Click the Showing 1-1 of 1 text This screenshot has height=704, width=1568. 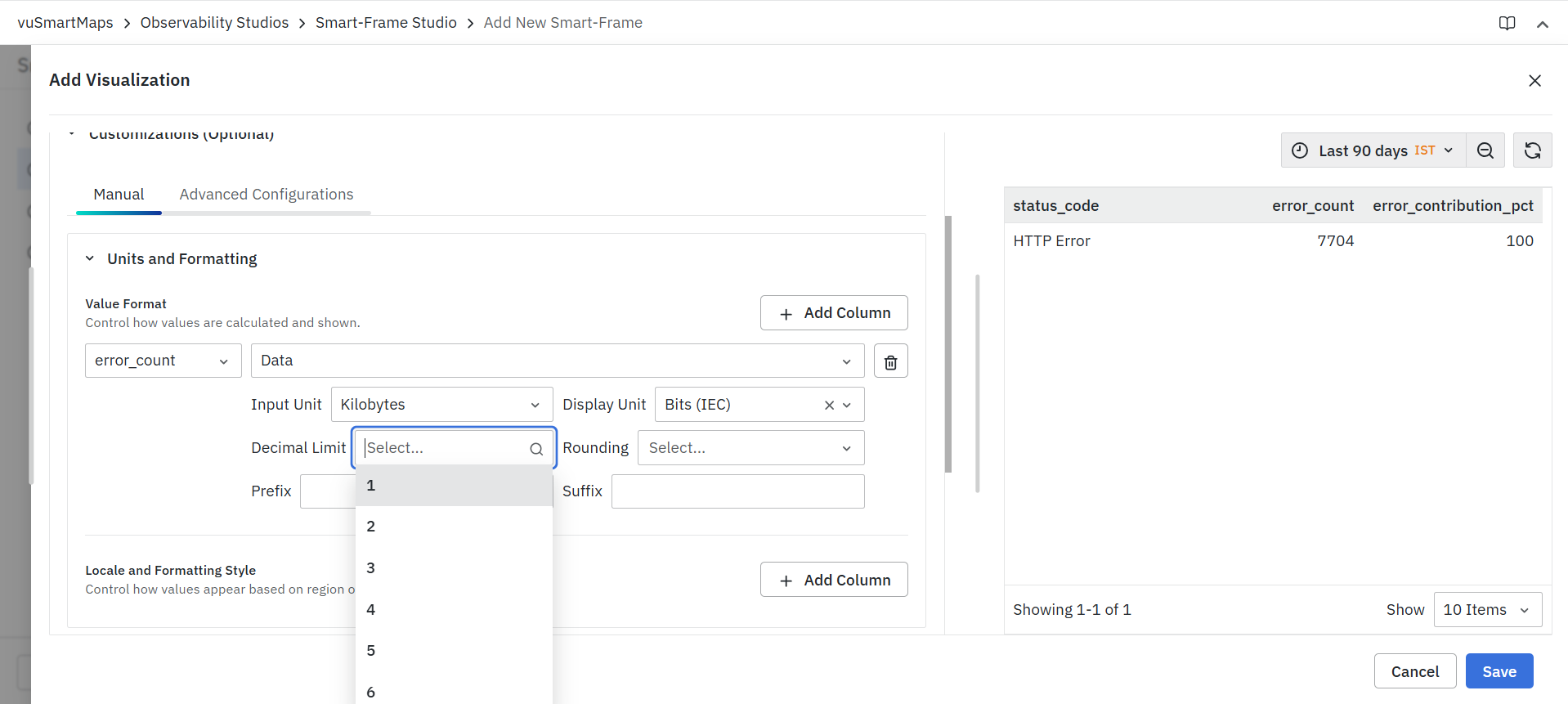click(x=1072, y=610)
